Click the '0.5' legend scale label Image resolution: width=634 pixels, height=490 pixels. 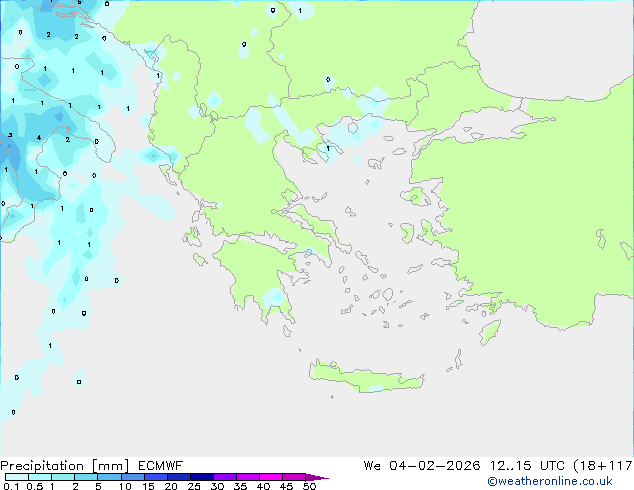[34, 486]
